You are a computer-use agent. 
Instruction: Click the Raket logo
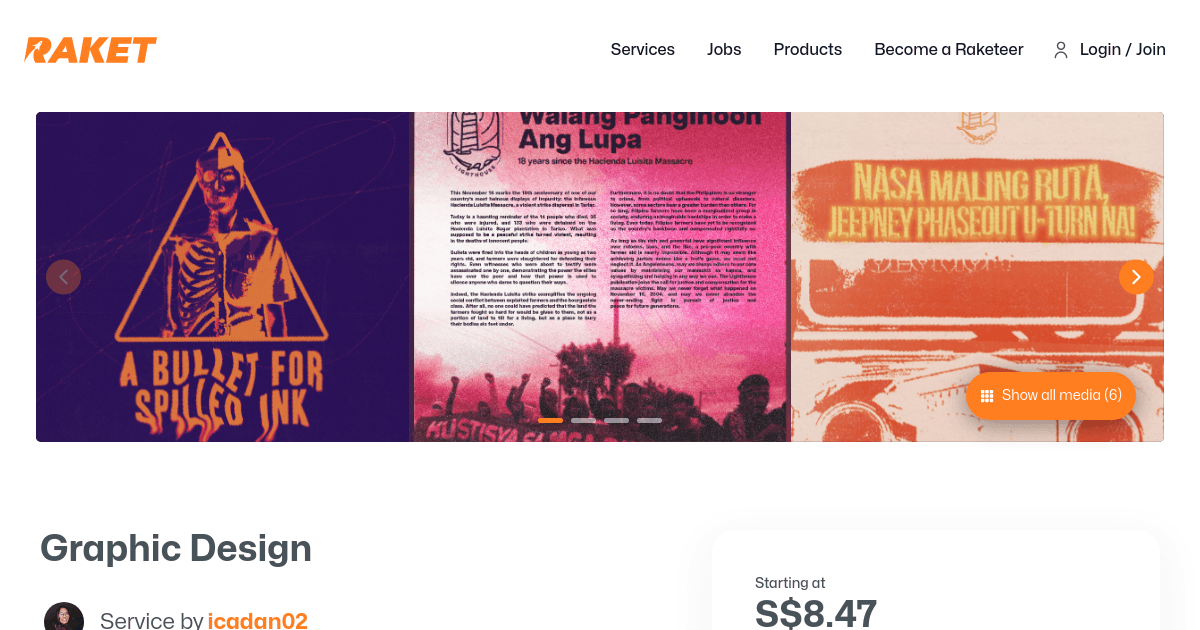91,50
